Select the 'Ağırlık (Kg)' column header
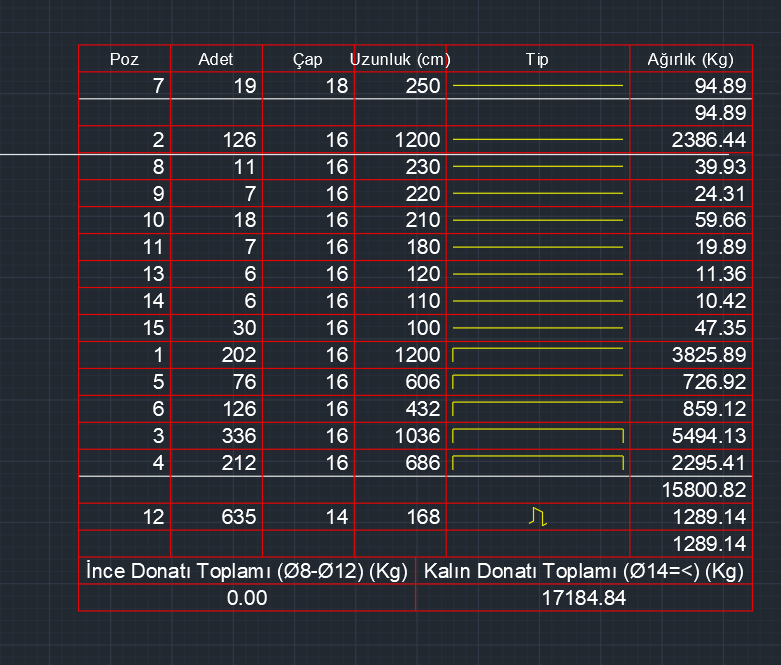Viewport: 781px width, 665px height. pos(690,60)
